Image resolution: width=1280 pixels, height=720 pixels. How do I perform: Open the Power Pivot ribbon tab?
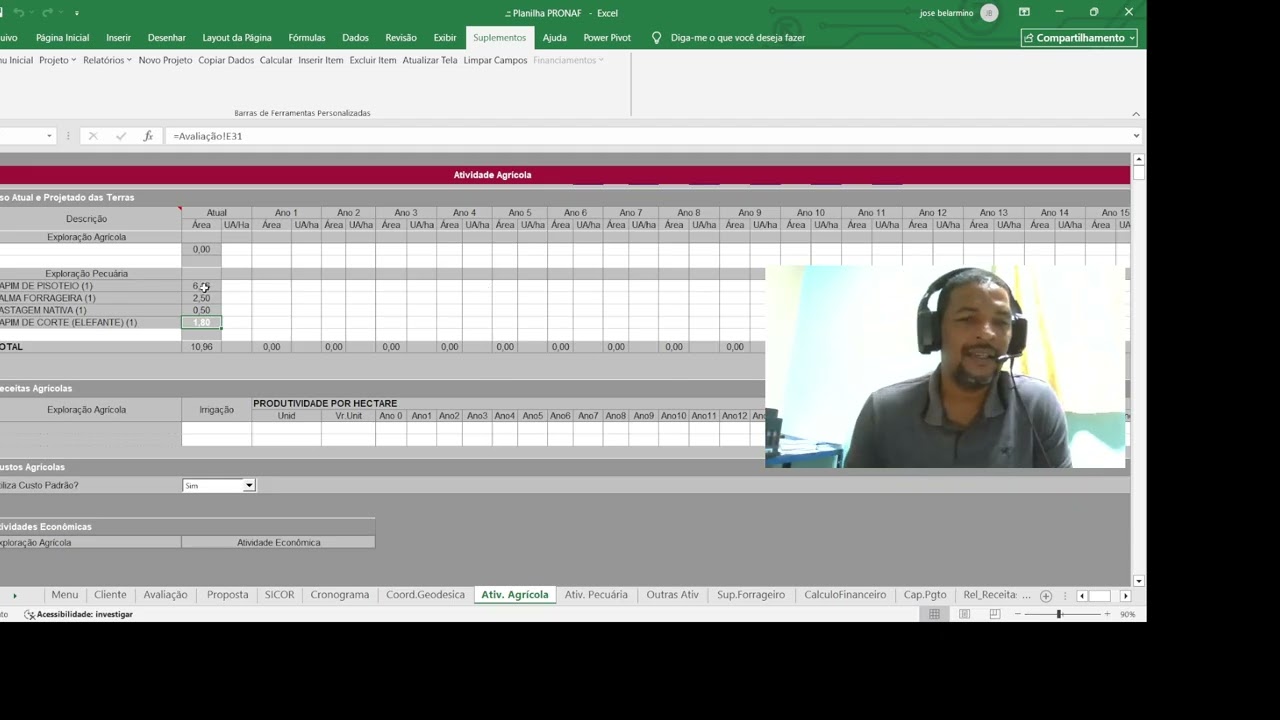(607, 38)
